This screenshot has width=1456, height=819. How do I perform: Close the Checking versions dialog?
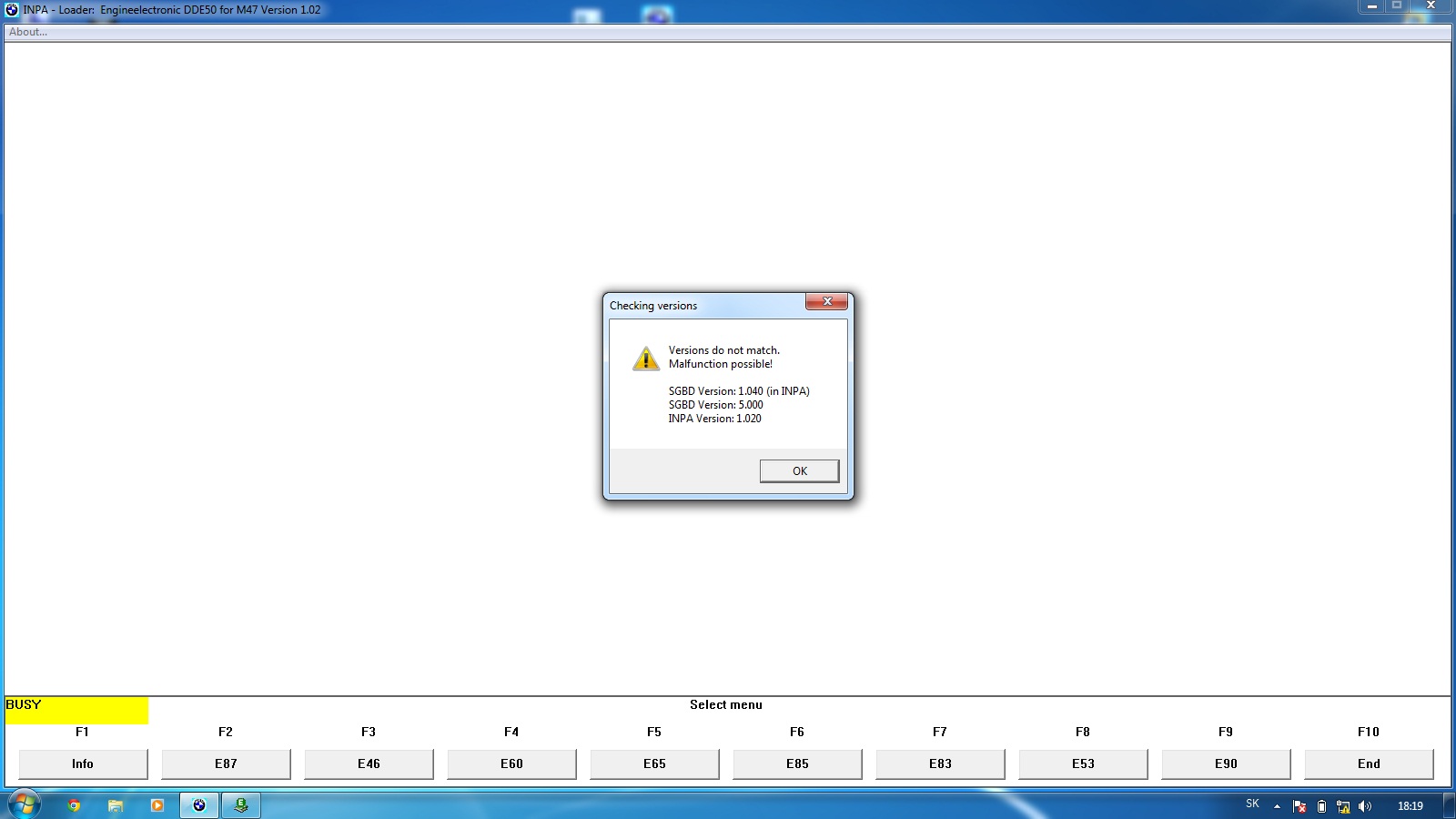pyautogui.click(x=826, y=301)
